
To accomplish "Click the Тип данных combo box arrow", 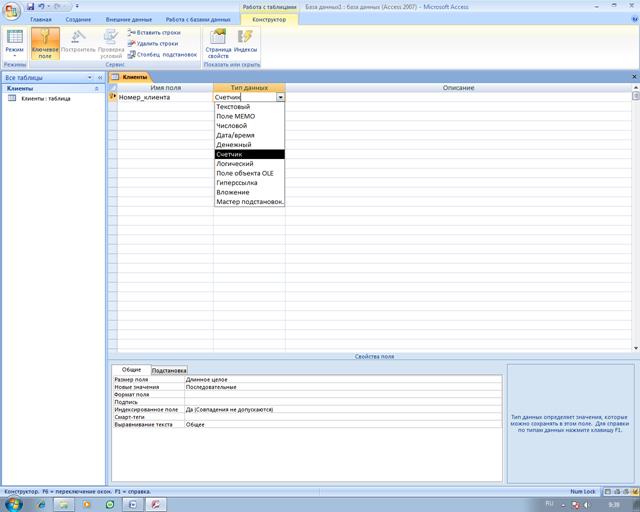I will click(x=280, y=97).
